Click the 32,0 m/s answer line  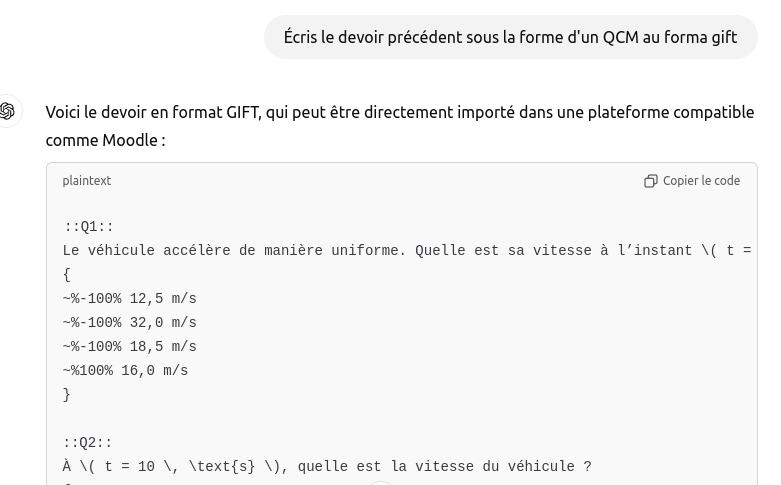point(130,323)
